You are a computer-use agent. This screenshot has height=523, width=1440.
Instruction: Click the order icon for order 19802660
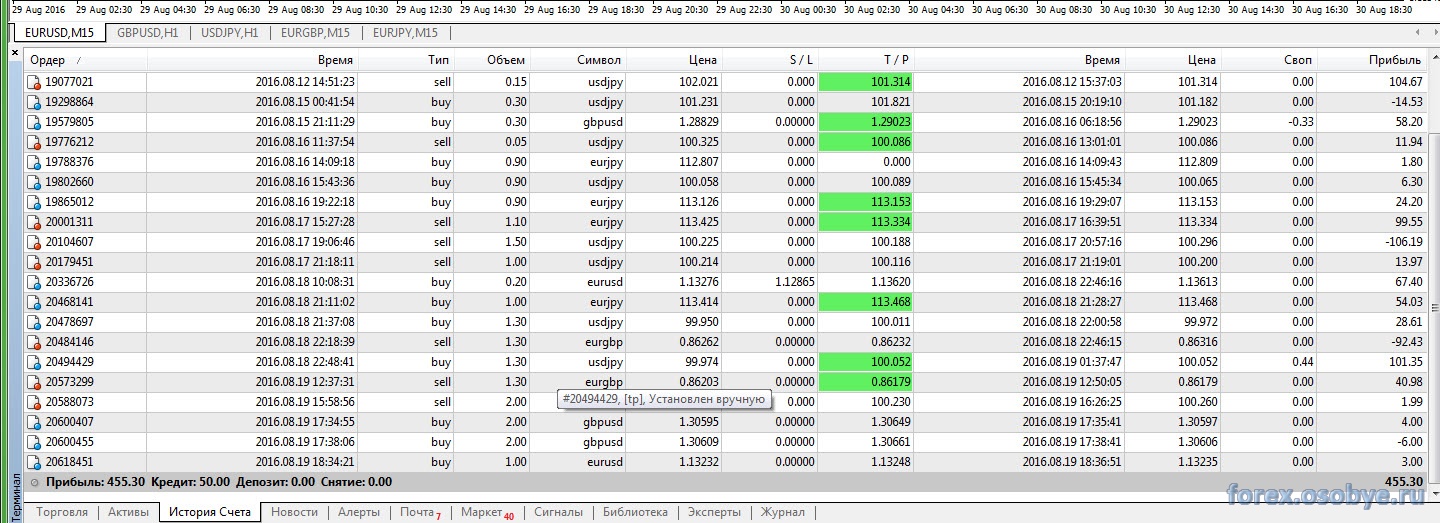click(34, 182)
